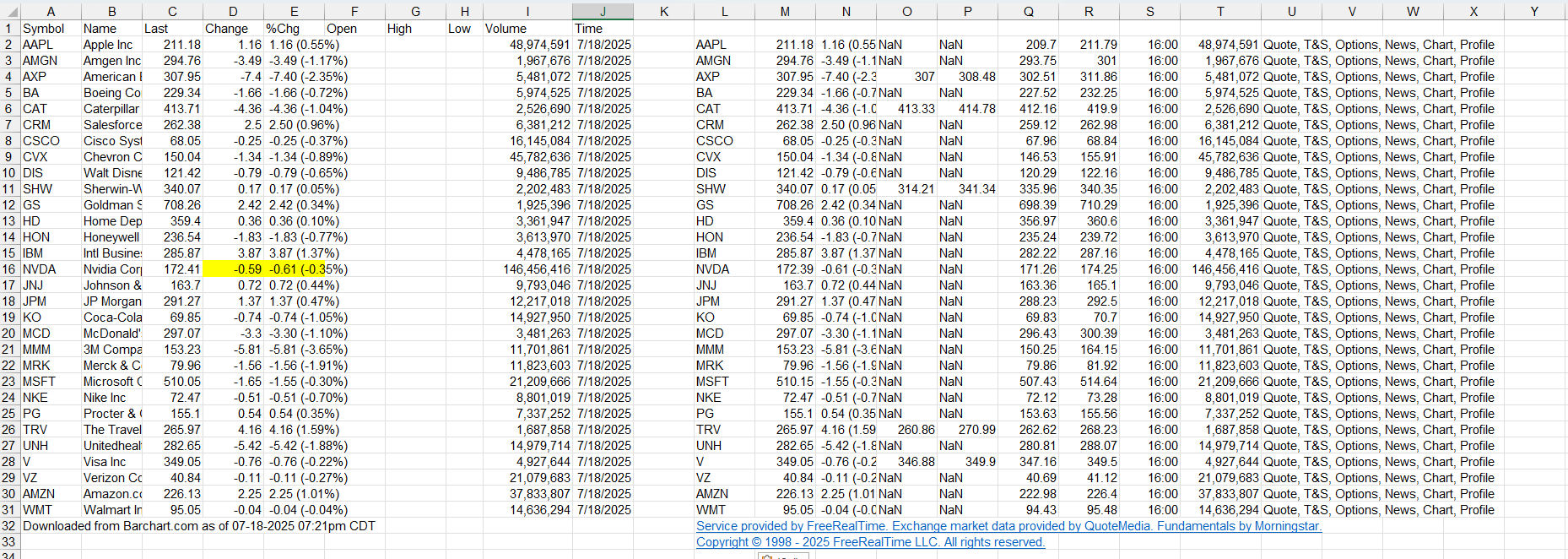This screenshot has width=1568, height=559.
Task: Click row 32 header
Action: 9,526
